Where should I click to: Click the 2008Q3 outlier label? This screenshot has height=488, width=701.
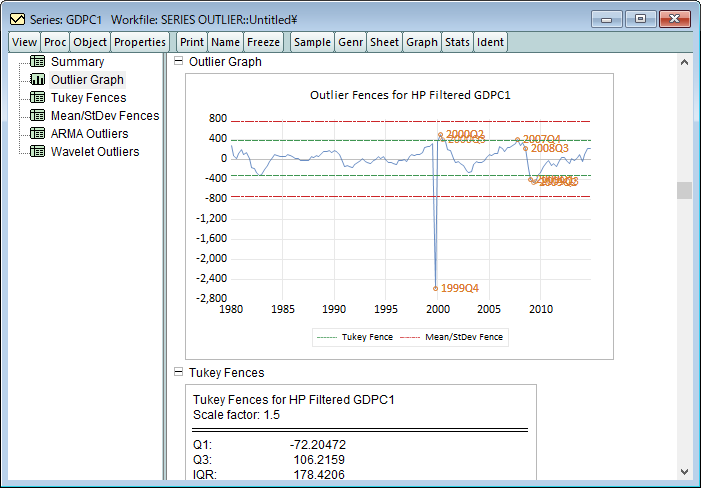tap(549, 148)
